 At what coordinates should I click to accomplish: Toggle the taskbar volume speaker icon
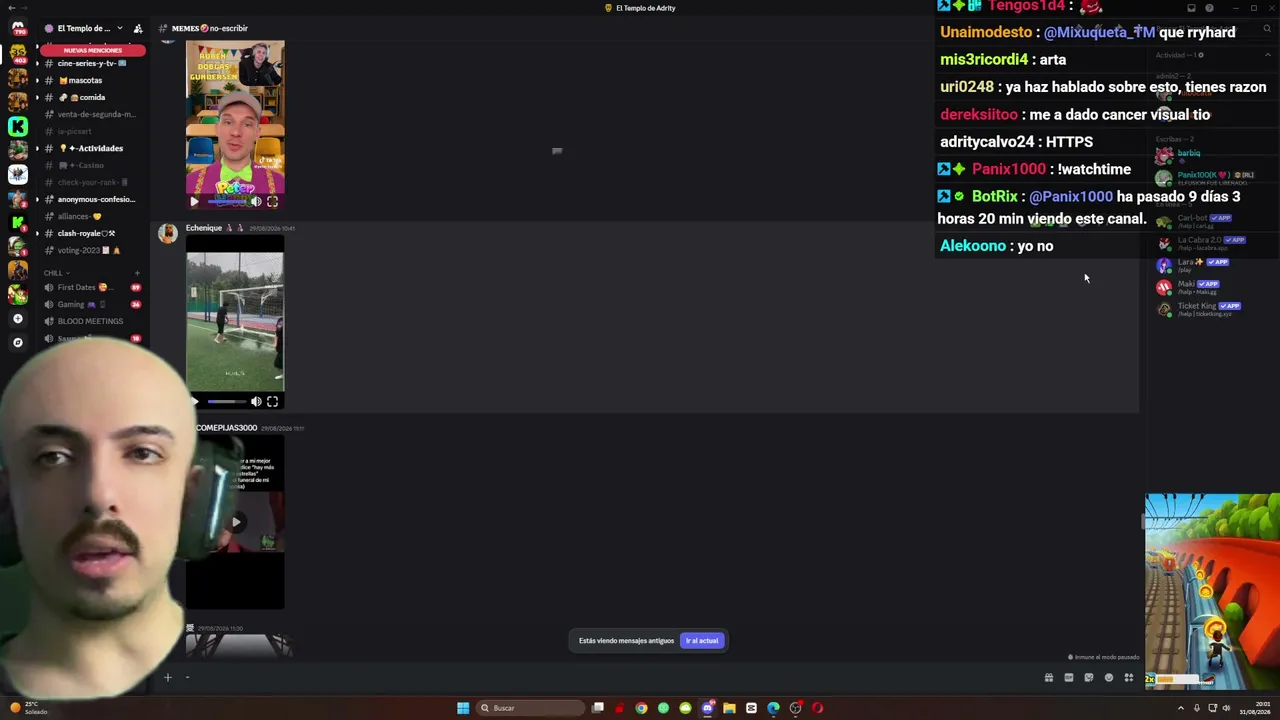[1226, 708]
